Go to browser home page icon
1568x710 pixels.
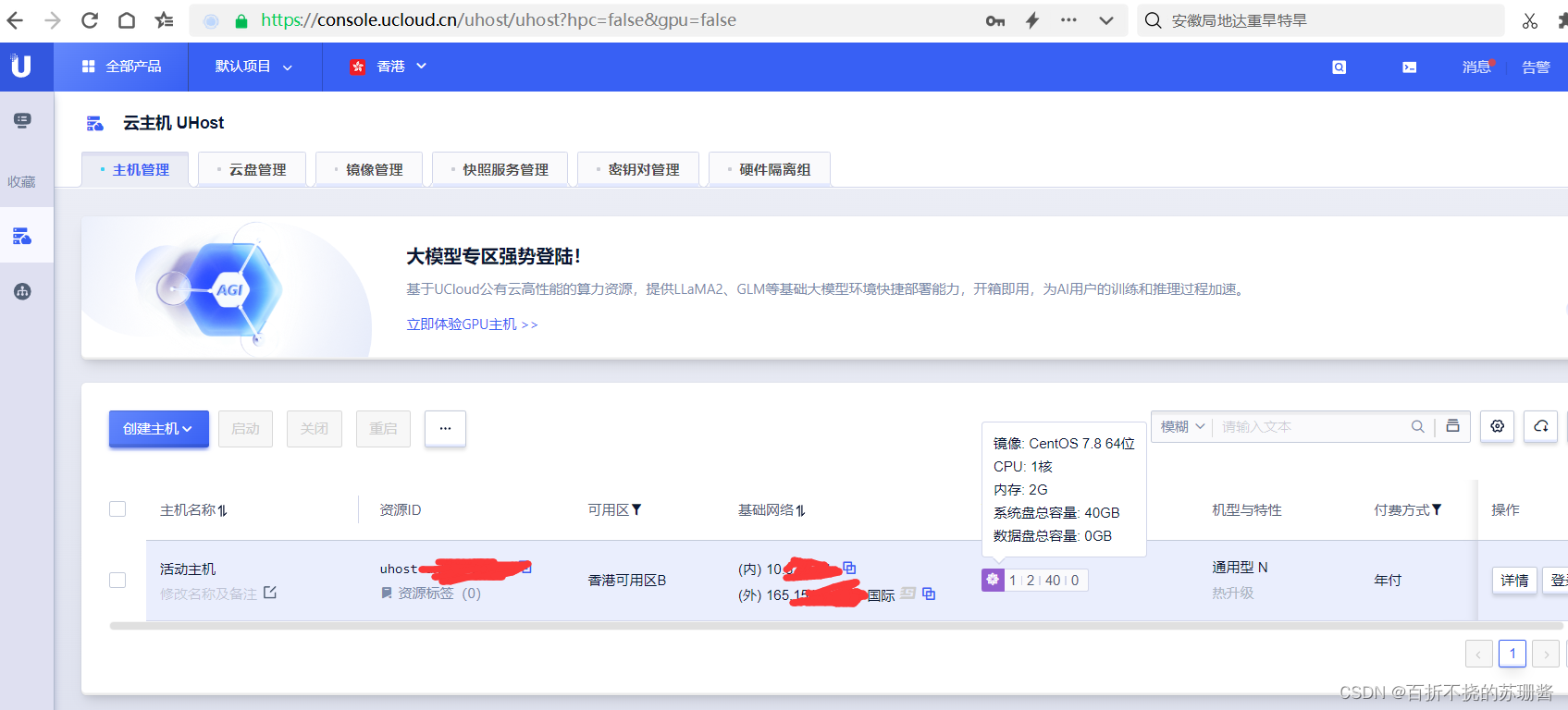pos(127,20)
